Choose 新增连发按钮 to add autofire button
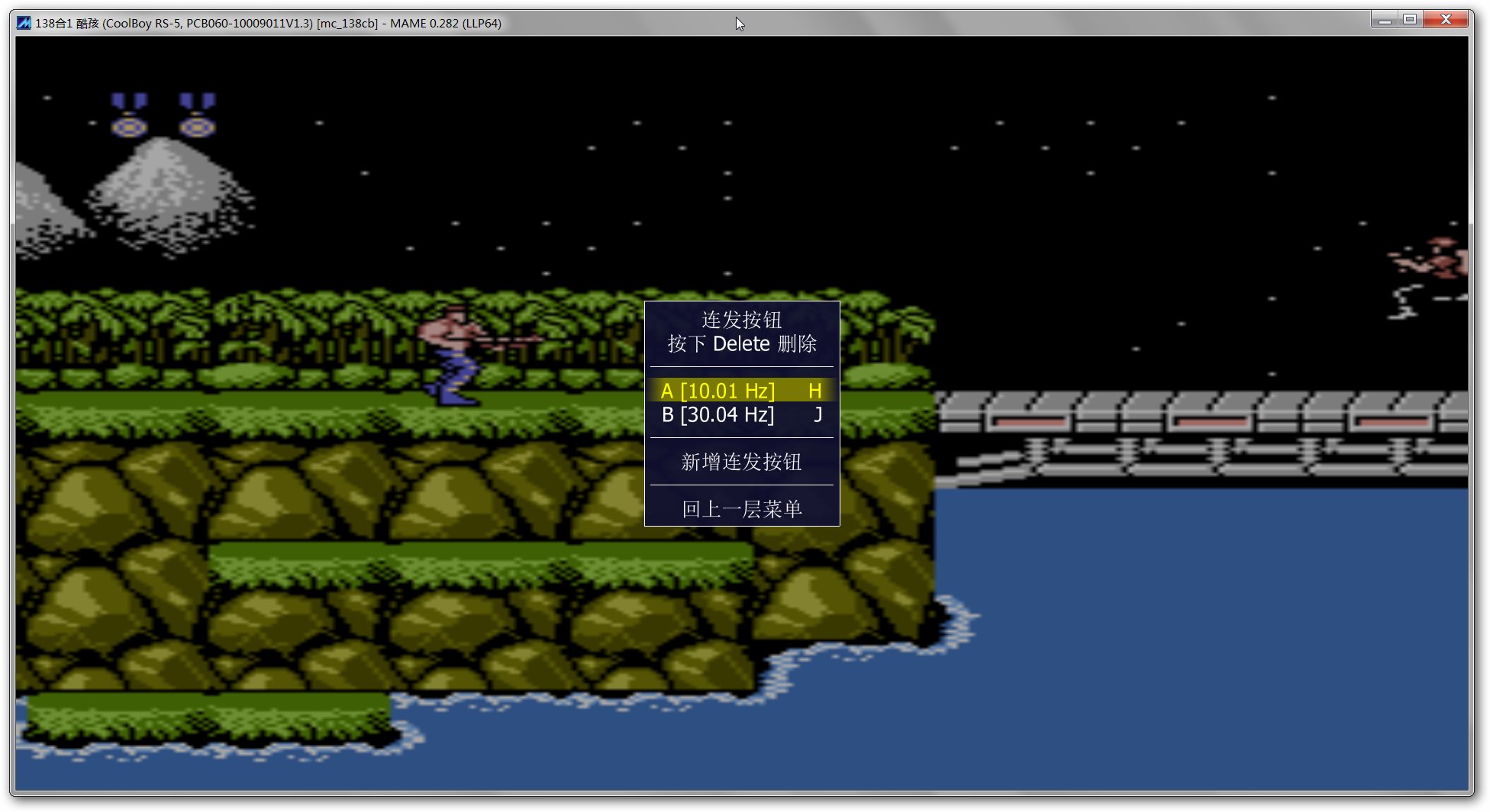 (741, 462)
